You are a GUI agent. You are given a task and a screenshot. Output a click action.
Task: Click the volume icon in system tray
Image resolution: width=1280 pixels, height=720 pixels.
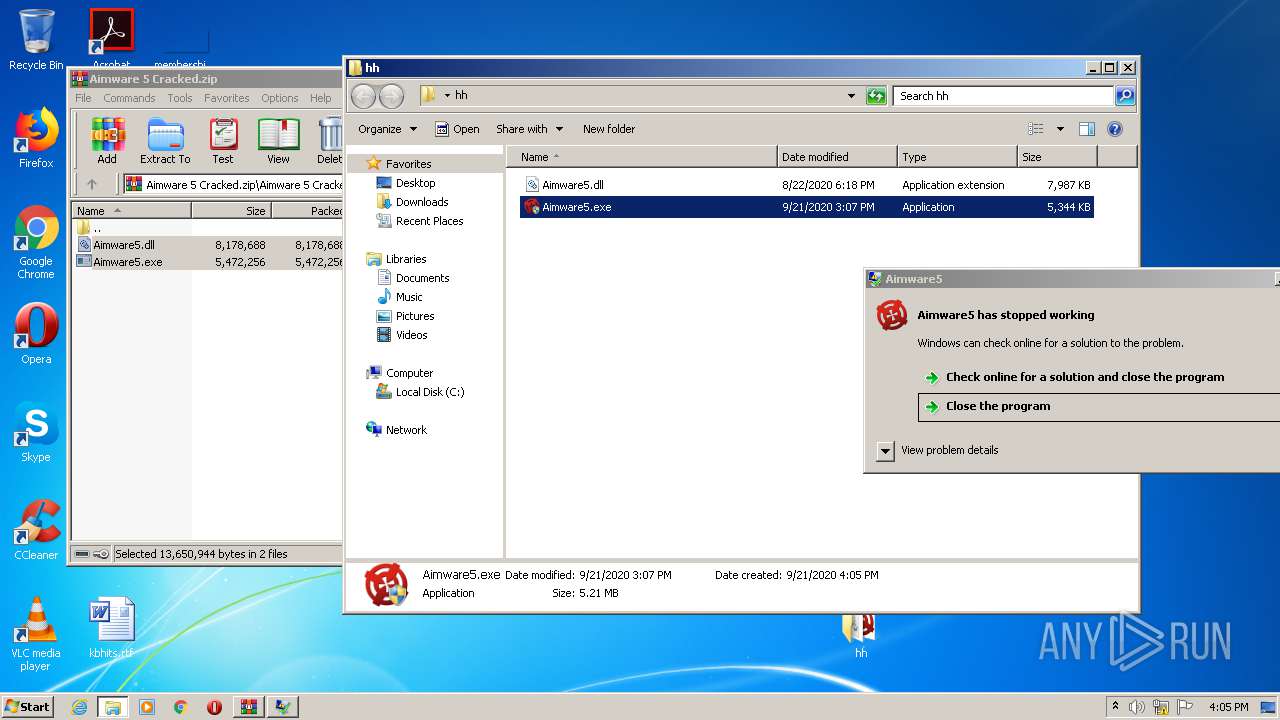point(1137,707)
